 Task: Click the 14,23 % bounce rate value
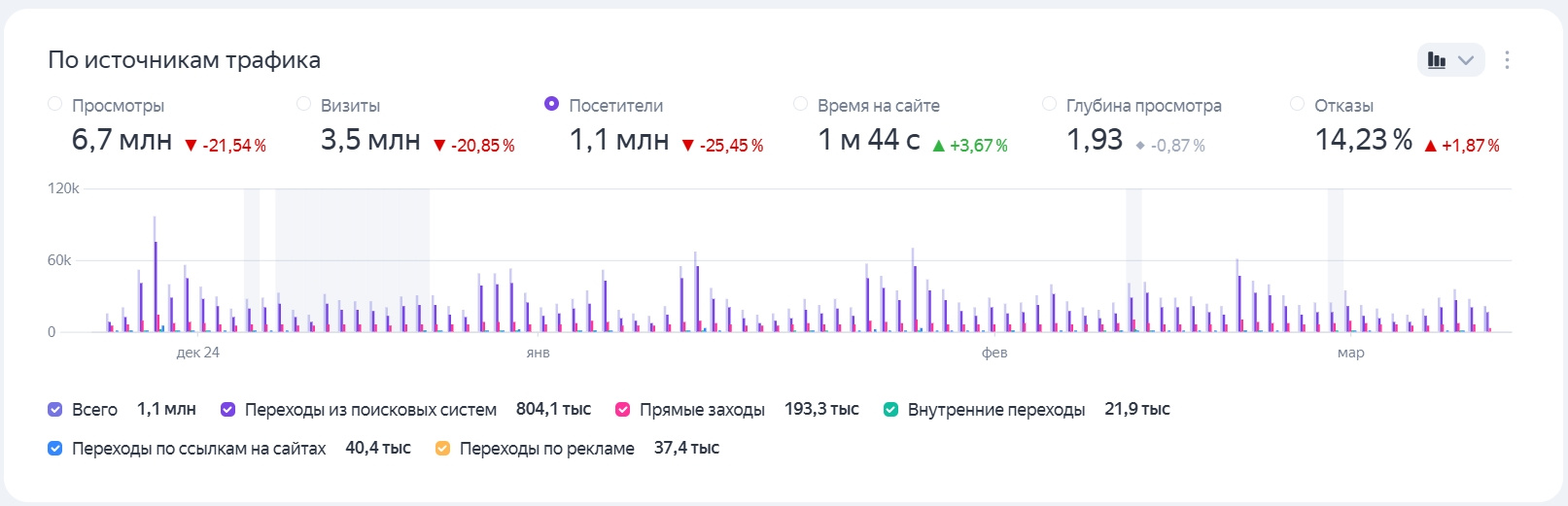(x=1364, y=140)
